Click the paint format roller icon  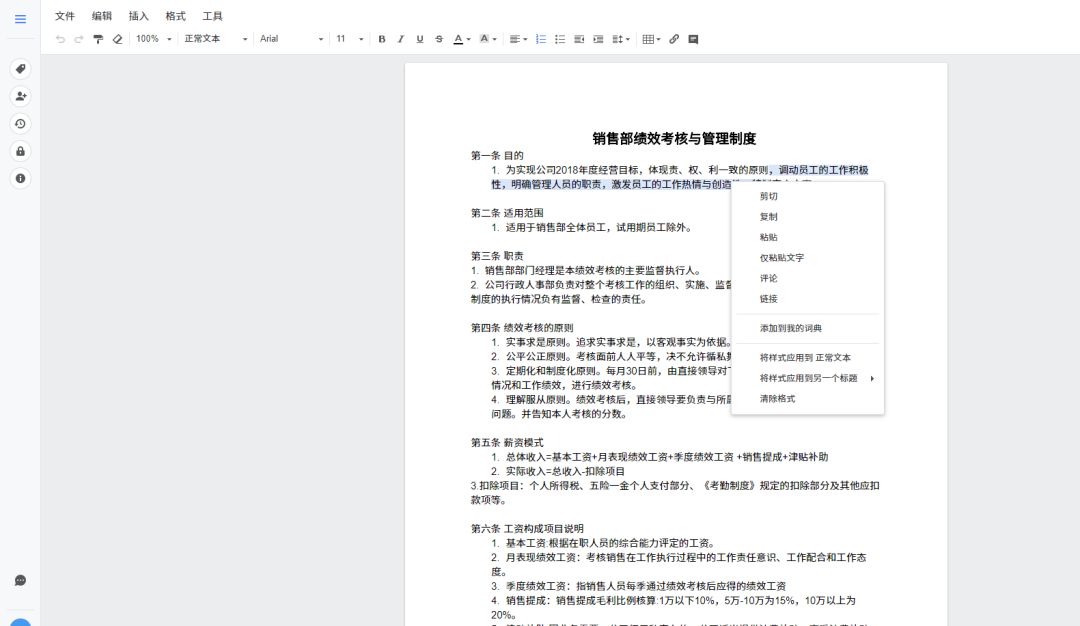(x=98, y=39)
